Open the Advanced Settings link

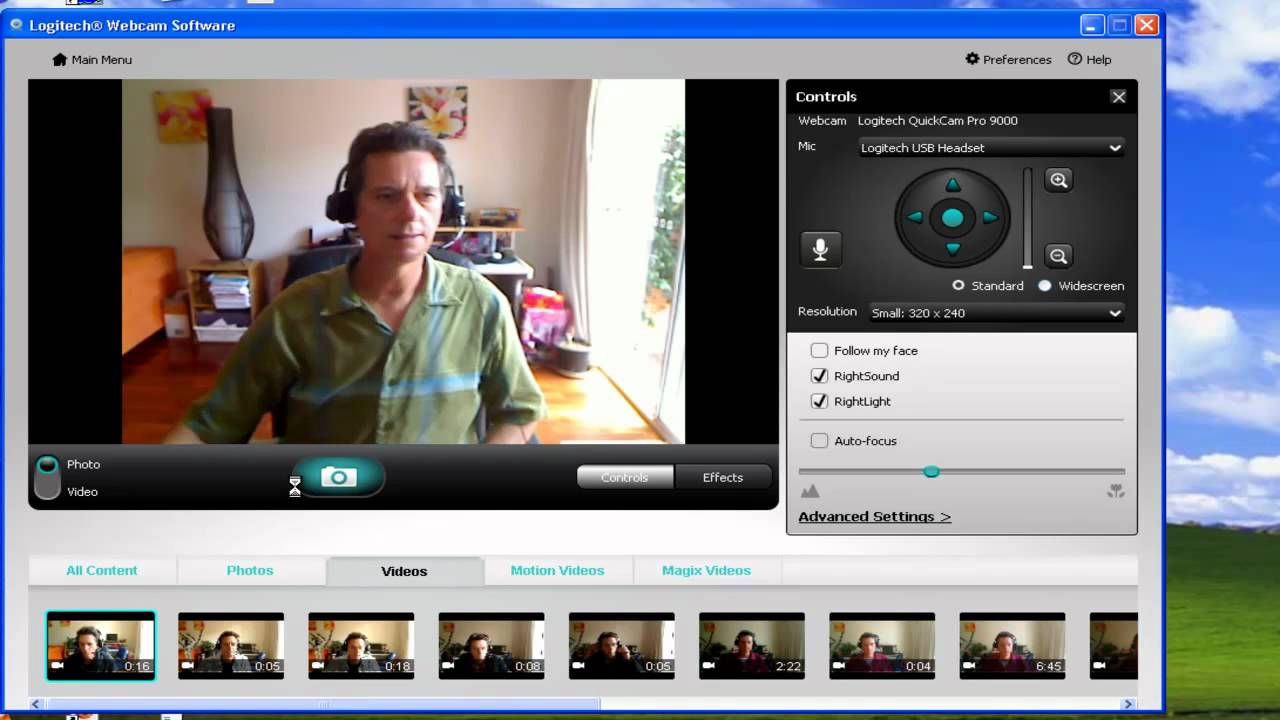point(874,516)
